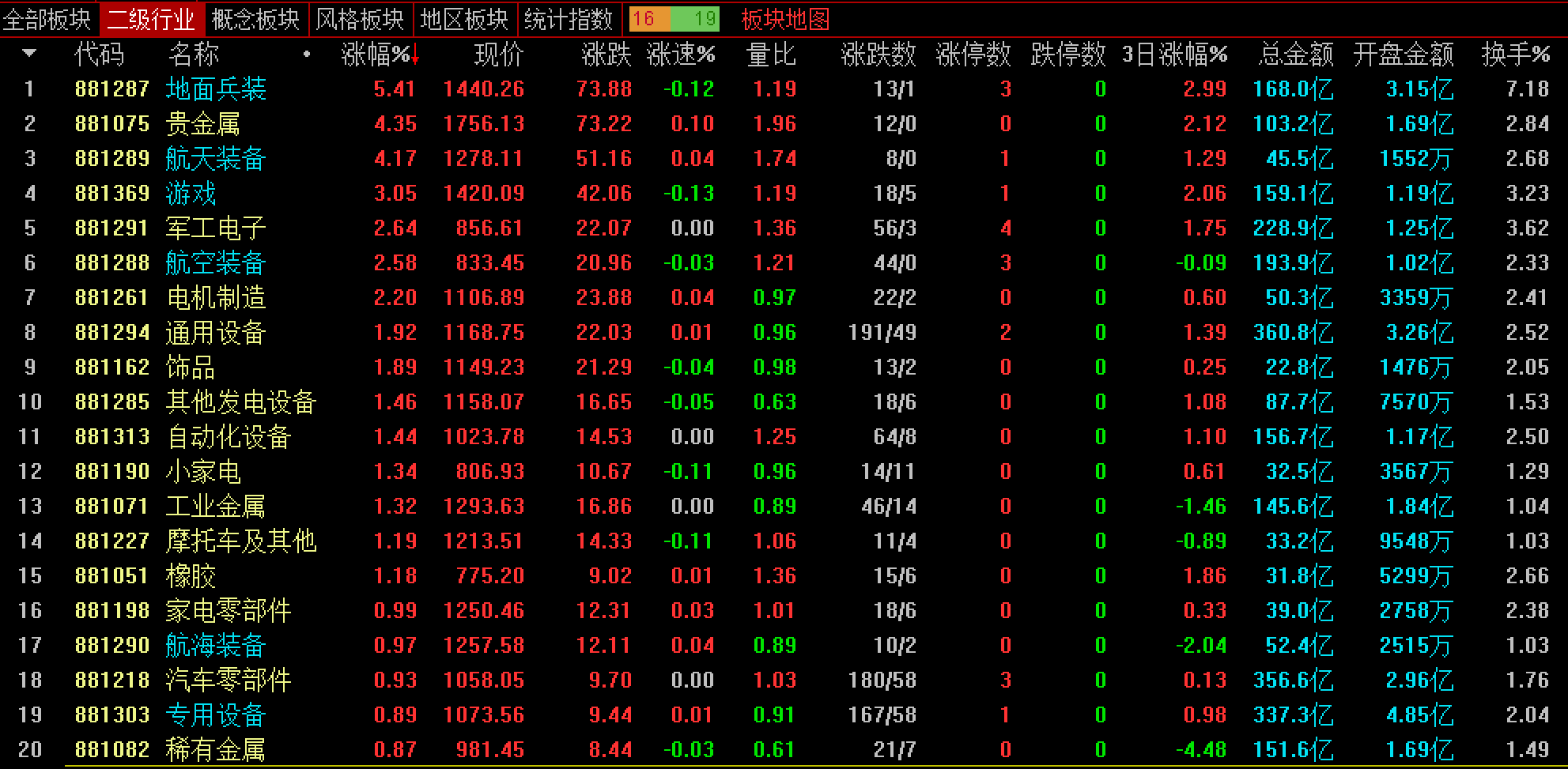Open the row-number dropdown triangle in header
Viewport: 1568px width, 769px height.
click(29, 54)
